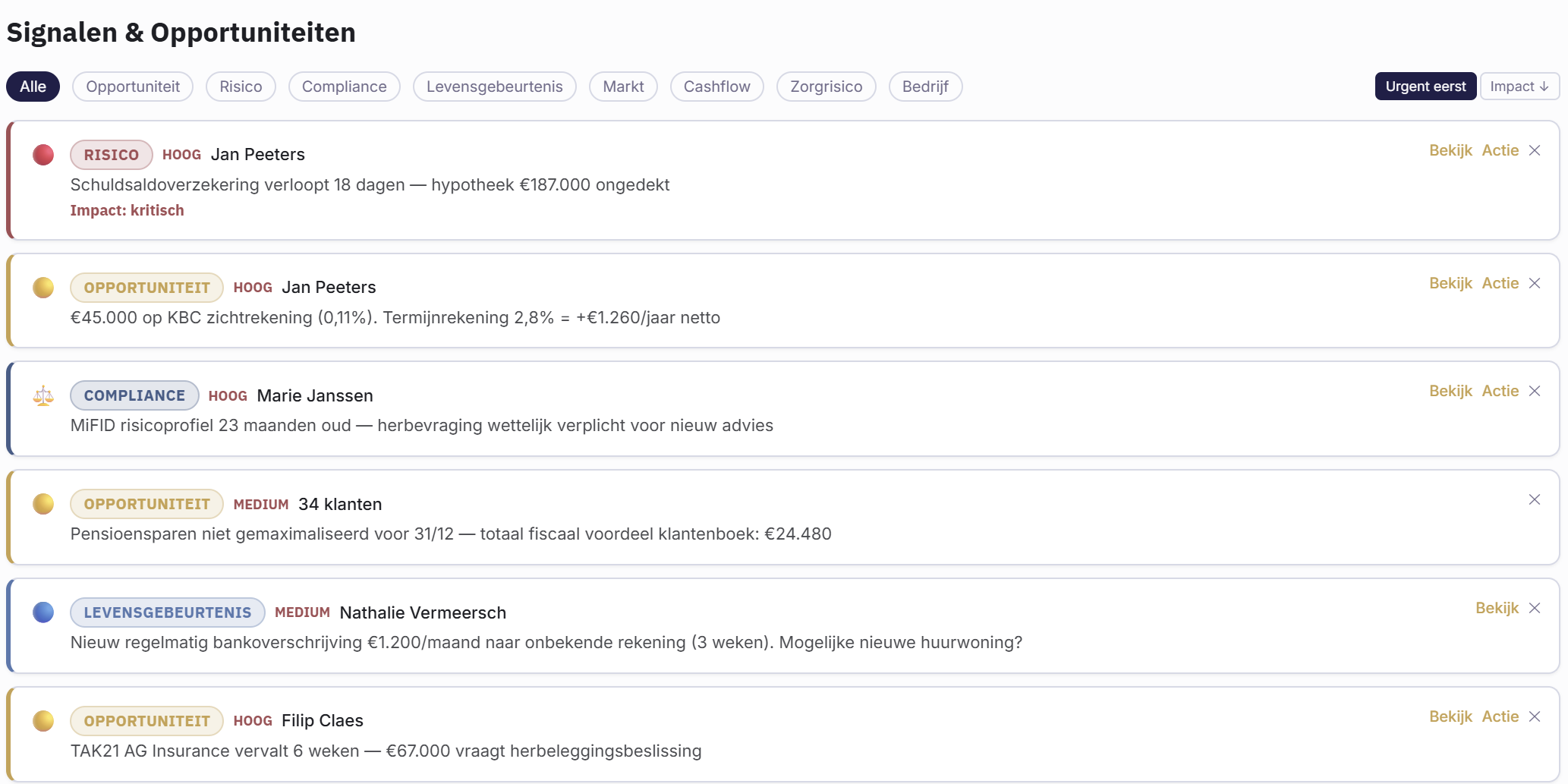Enable Urgent eerst sorting
The width and height of the screenshot is (1568, 784).
1425,86
